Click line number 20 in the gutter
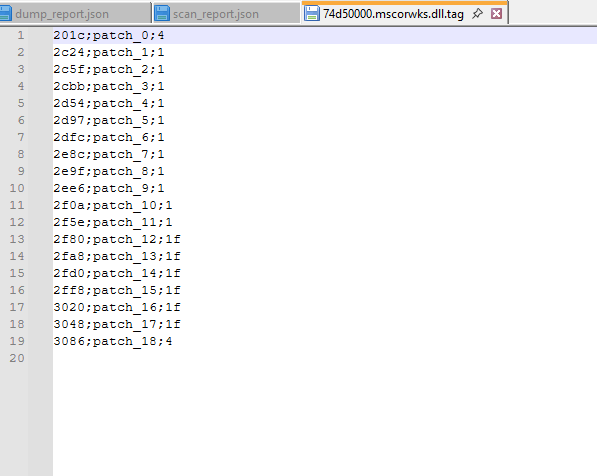 pyautogui.click(x=17, y=358)
